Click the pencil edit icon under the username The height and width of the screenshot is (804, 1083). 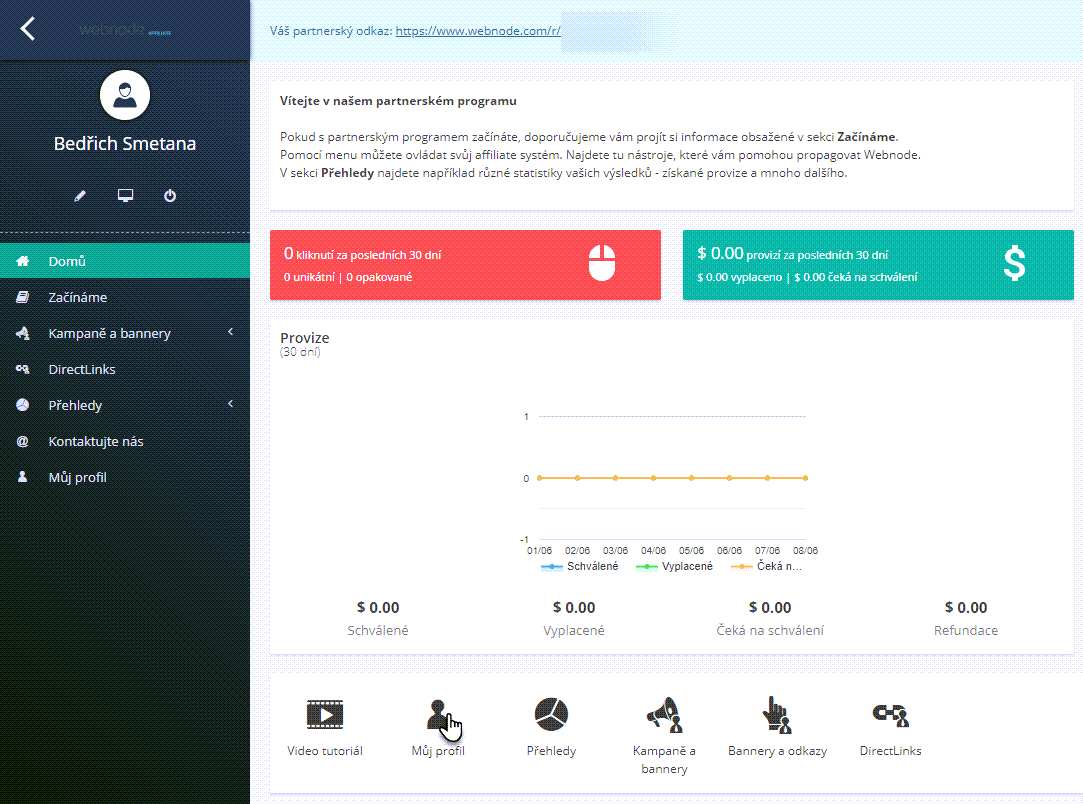click(80, 196)
